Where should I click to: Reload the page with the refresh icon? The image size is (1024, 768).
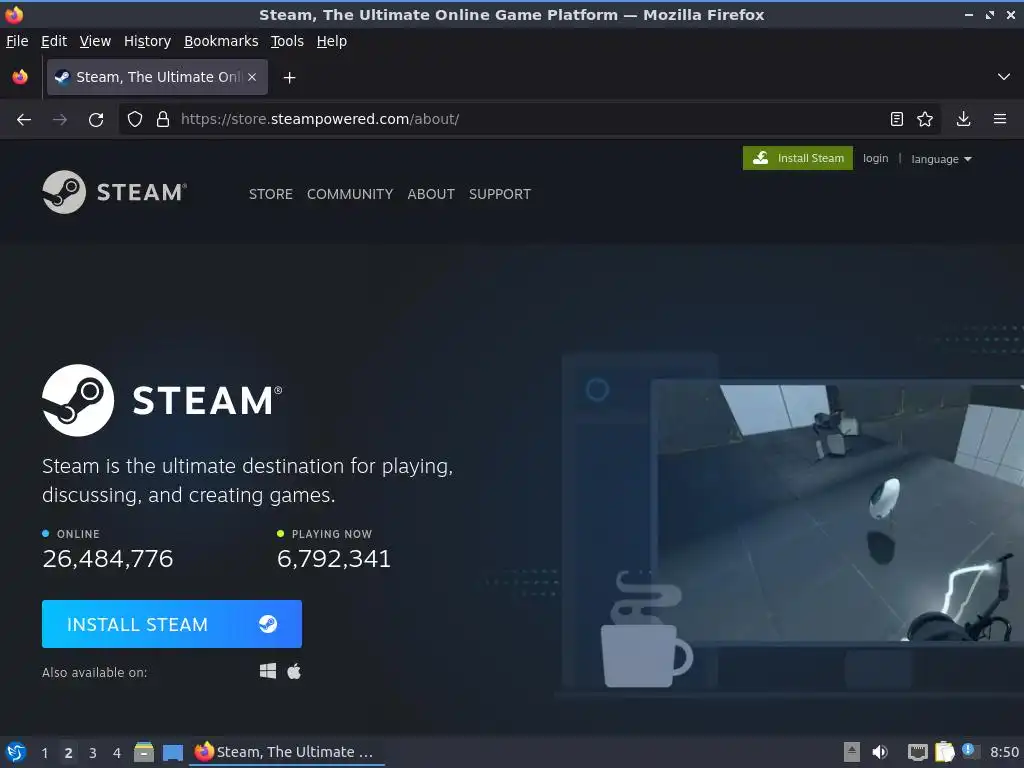(96, 120)
